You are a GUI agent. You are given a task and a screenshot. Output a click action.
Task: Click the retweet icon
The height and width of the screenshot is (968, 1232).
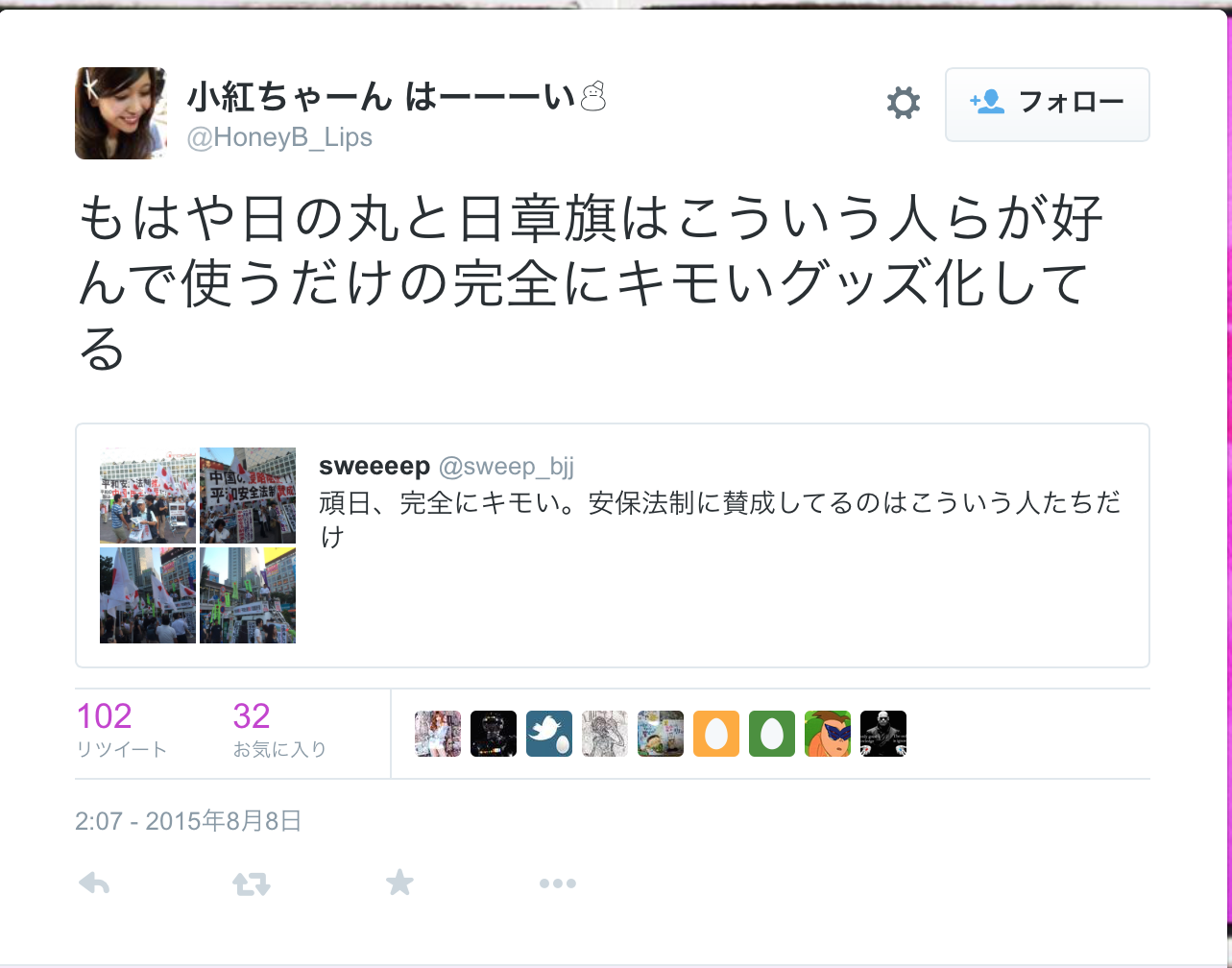(x=252, y=883)
